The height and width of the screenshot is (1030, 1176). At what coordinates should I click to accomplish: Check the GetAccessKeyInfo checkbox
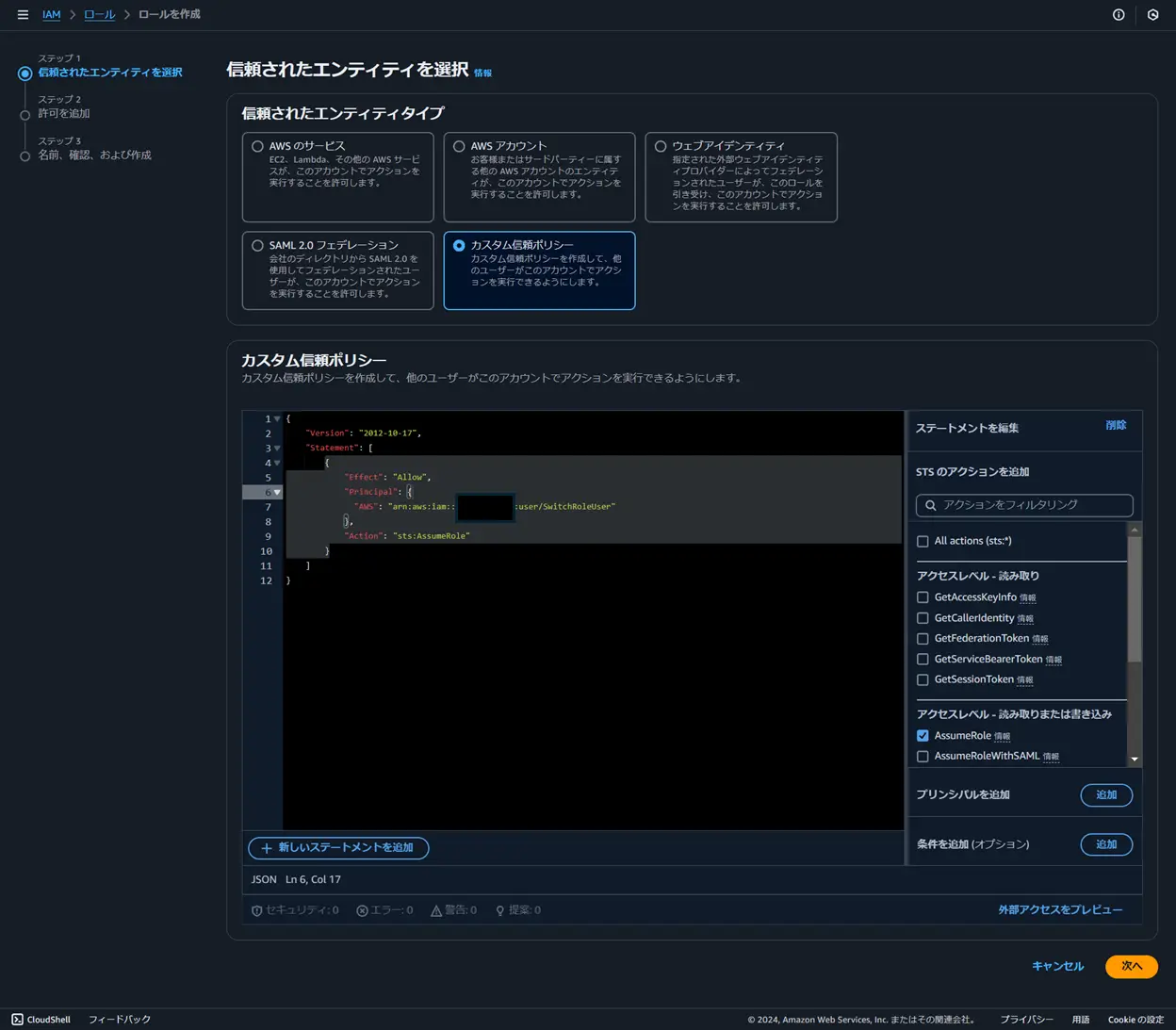click(x=923, y=597)
